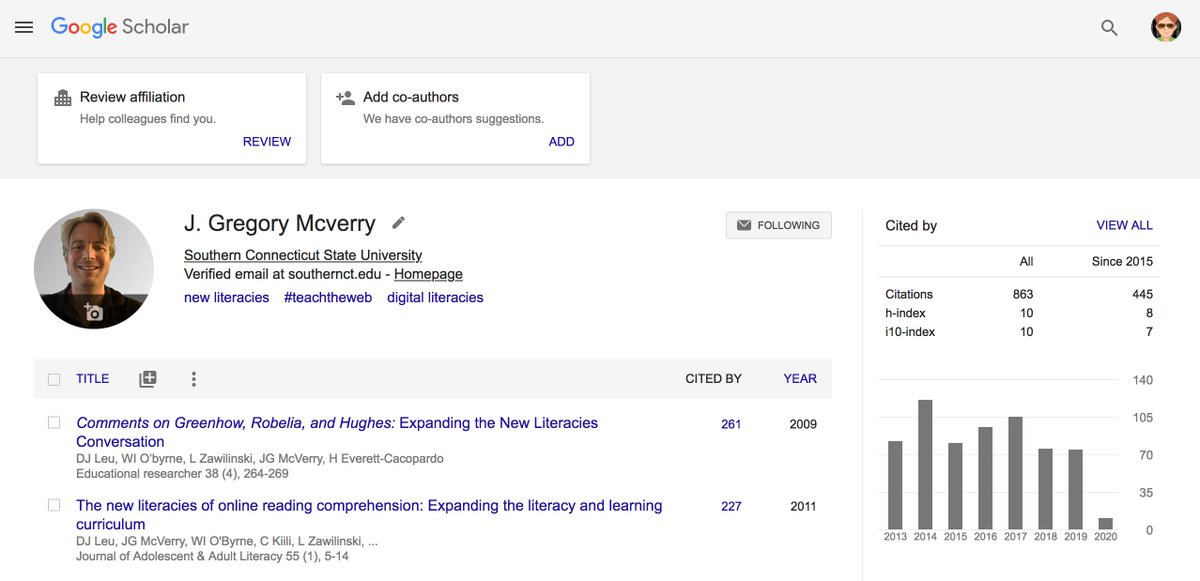Open 'Comments on Greenhow, Robelia, and Hughes' article
This screenshot has width=1200, height=581.
[337, 432]
